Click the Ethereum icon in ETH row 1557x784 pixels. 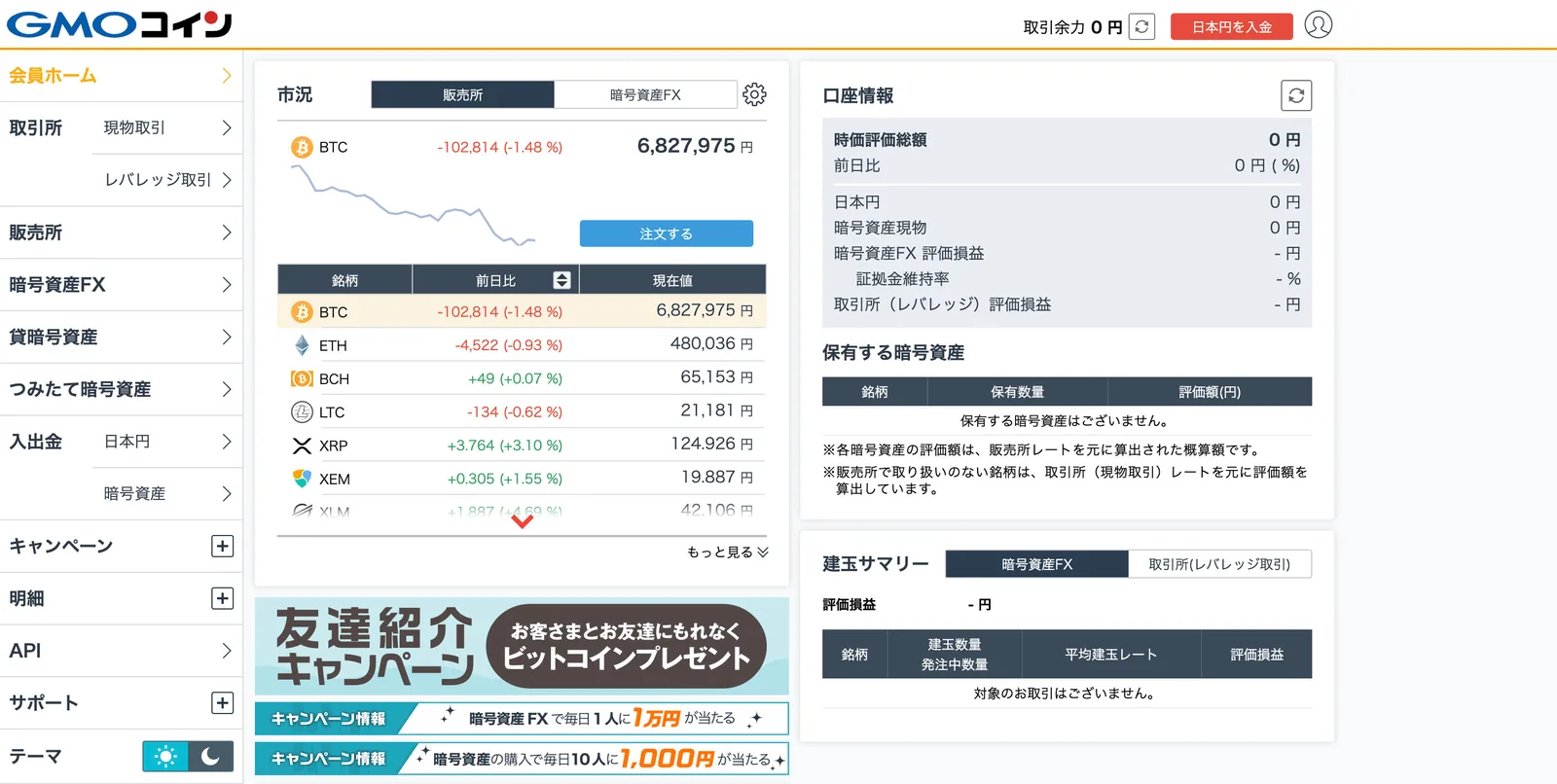[x=302, y=345]
